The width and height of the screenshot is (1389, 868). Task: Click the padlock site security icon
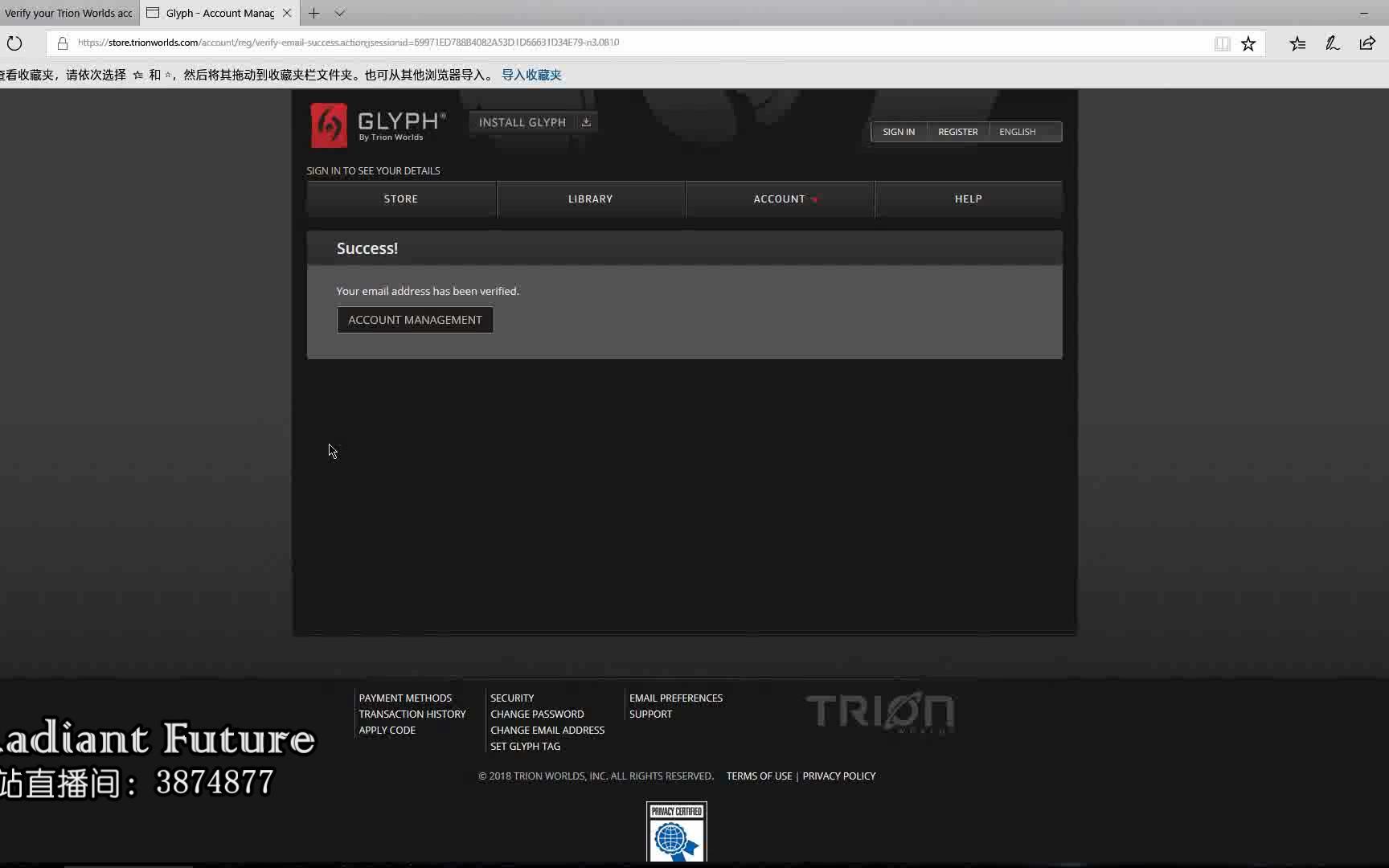point(63,43)
